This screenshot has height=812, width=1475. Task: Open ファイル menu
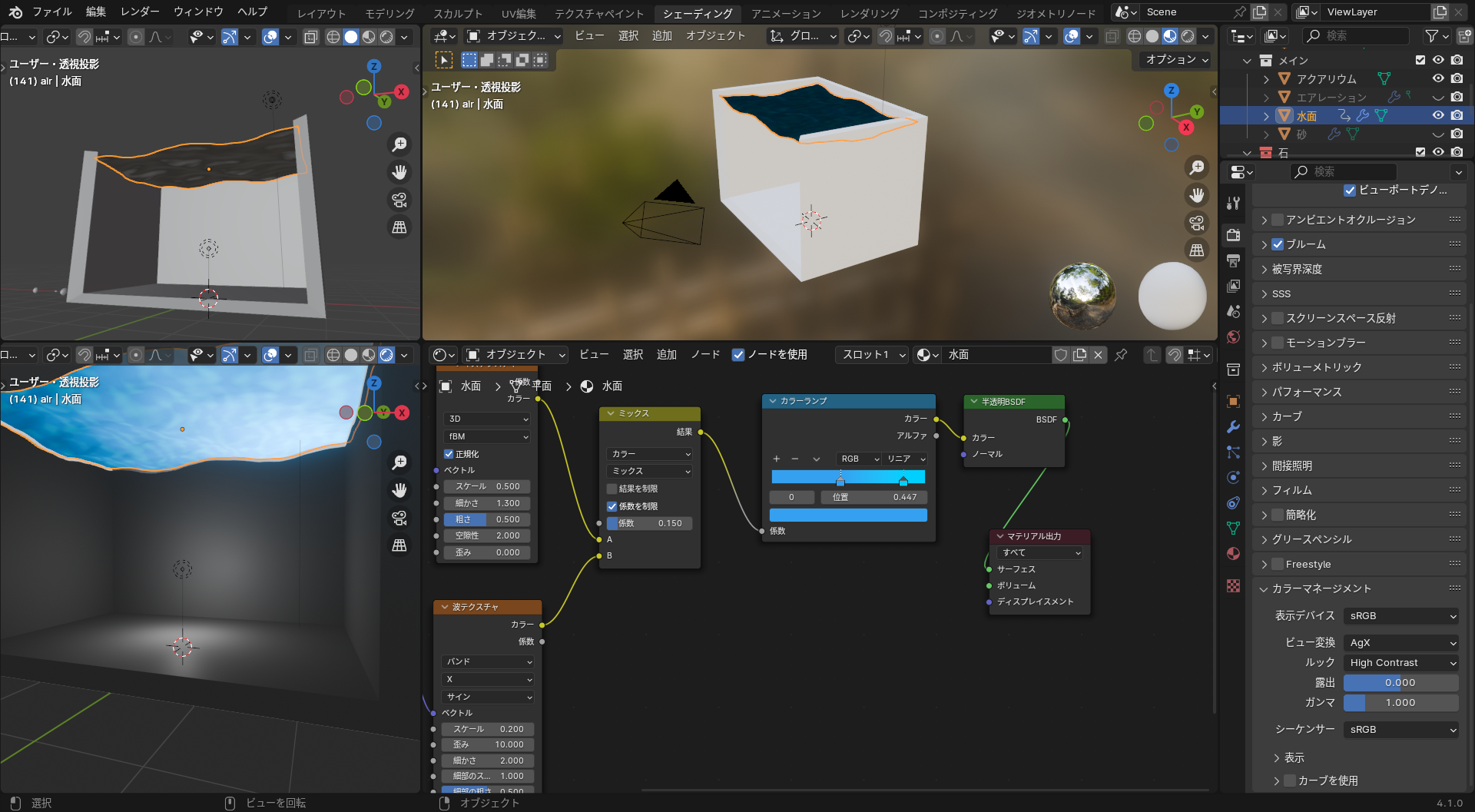click(51, 12)
